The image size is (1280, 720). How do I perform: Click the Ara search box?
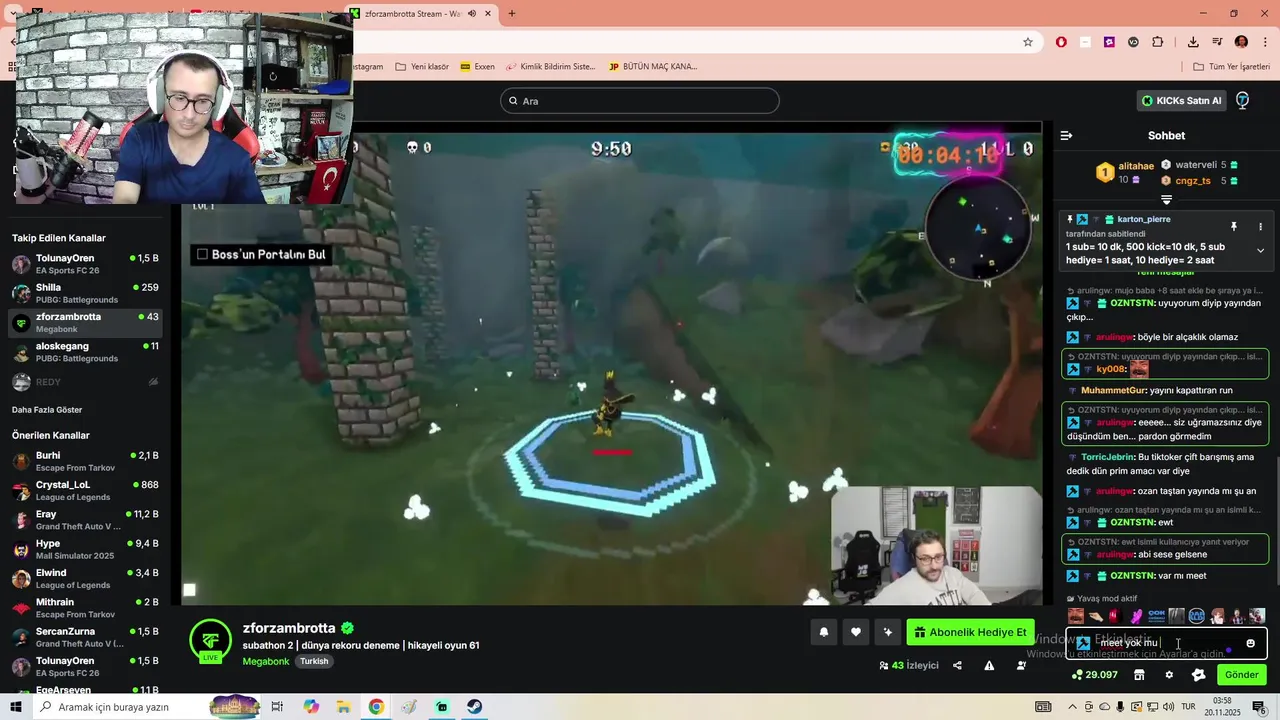[x=640, y=101]
